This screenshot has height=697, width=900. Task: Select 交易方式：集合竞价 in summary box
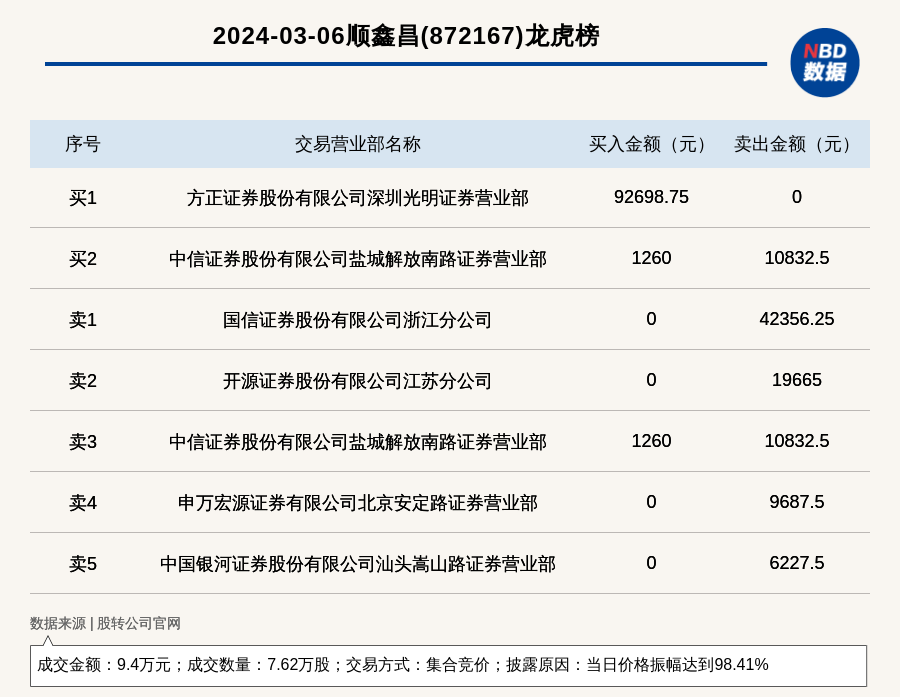417,665
